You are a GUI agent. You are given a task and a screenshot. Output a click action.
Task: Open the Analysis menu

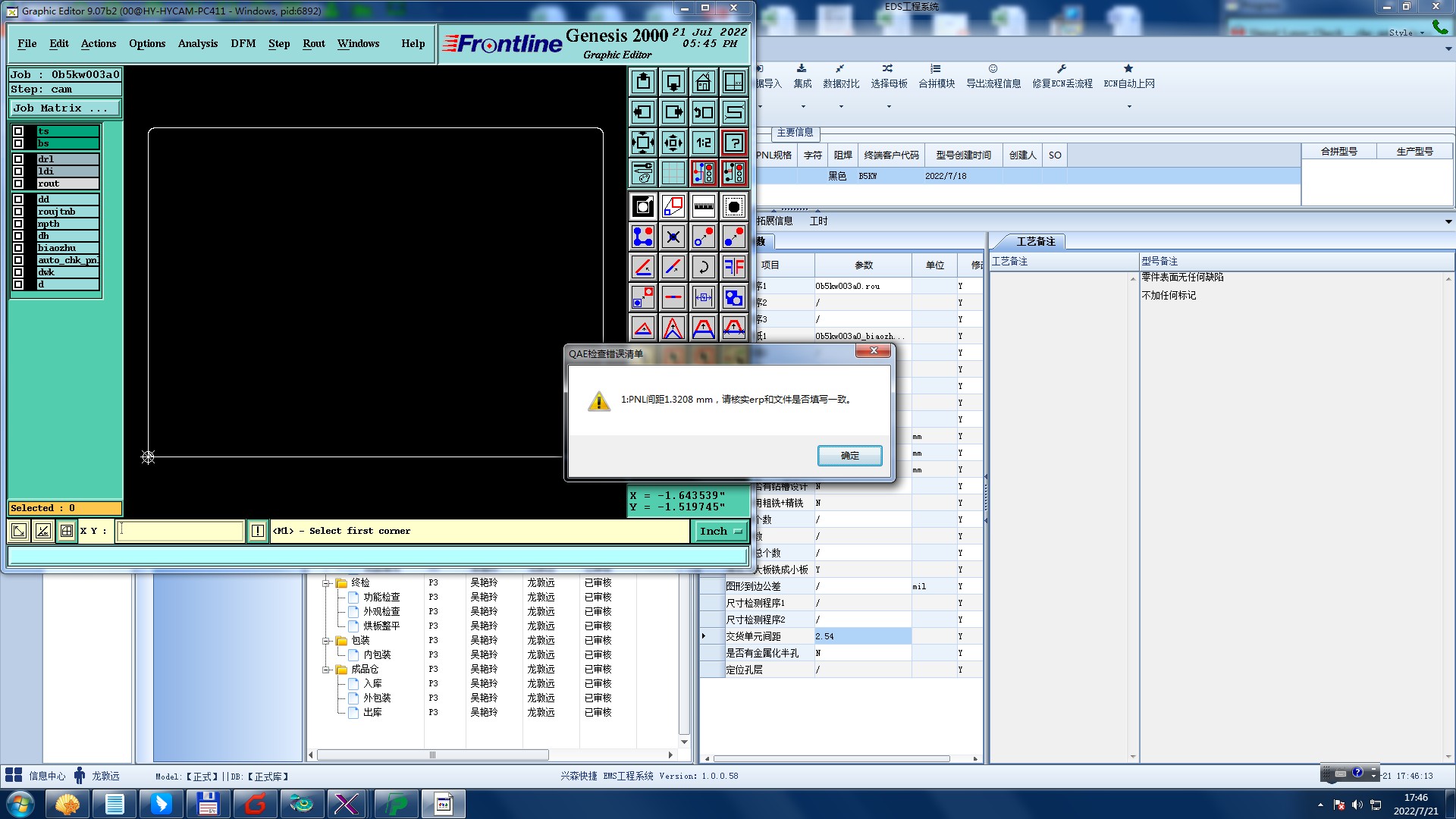click(x=197, y=43)
